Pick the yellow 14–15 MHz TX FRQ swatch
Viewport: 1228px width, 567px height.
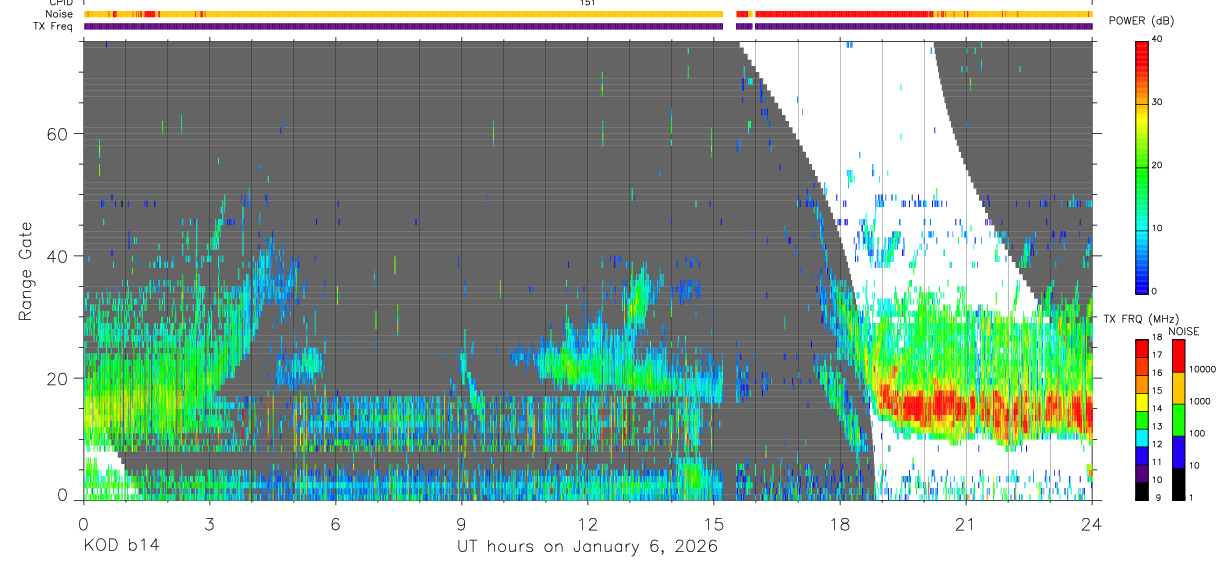pos(1142,401)
